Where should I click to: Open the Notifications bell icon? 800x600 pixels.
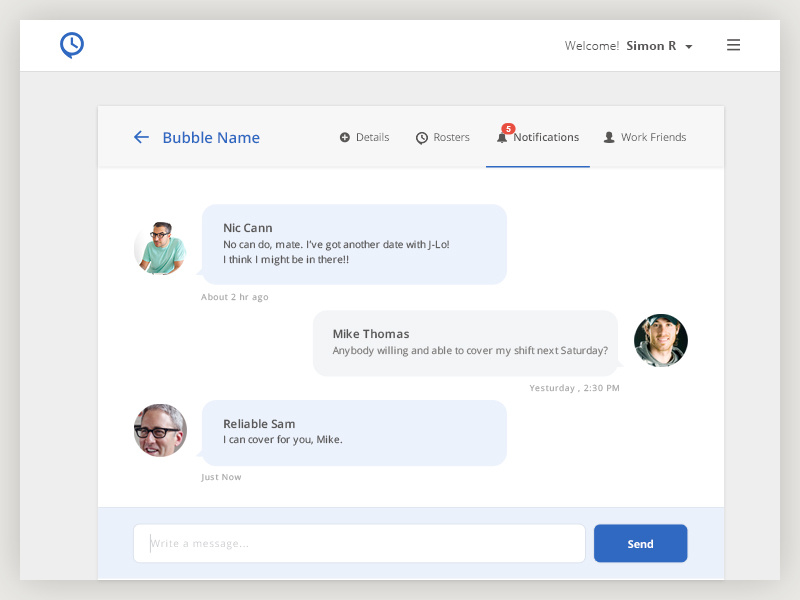tap(501, 137)
